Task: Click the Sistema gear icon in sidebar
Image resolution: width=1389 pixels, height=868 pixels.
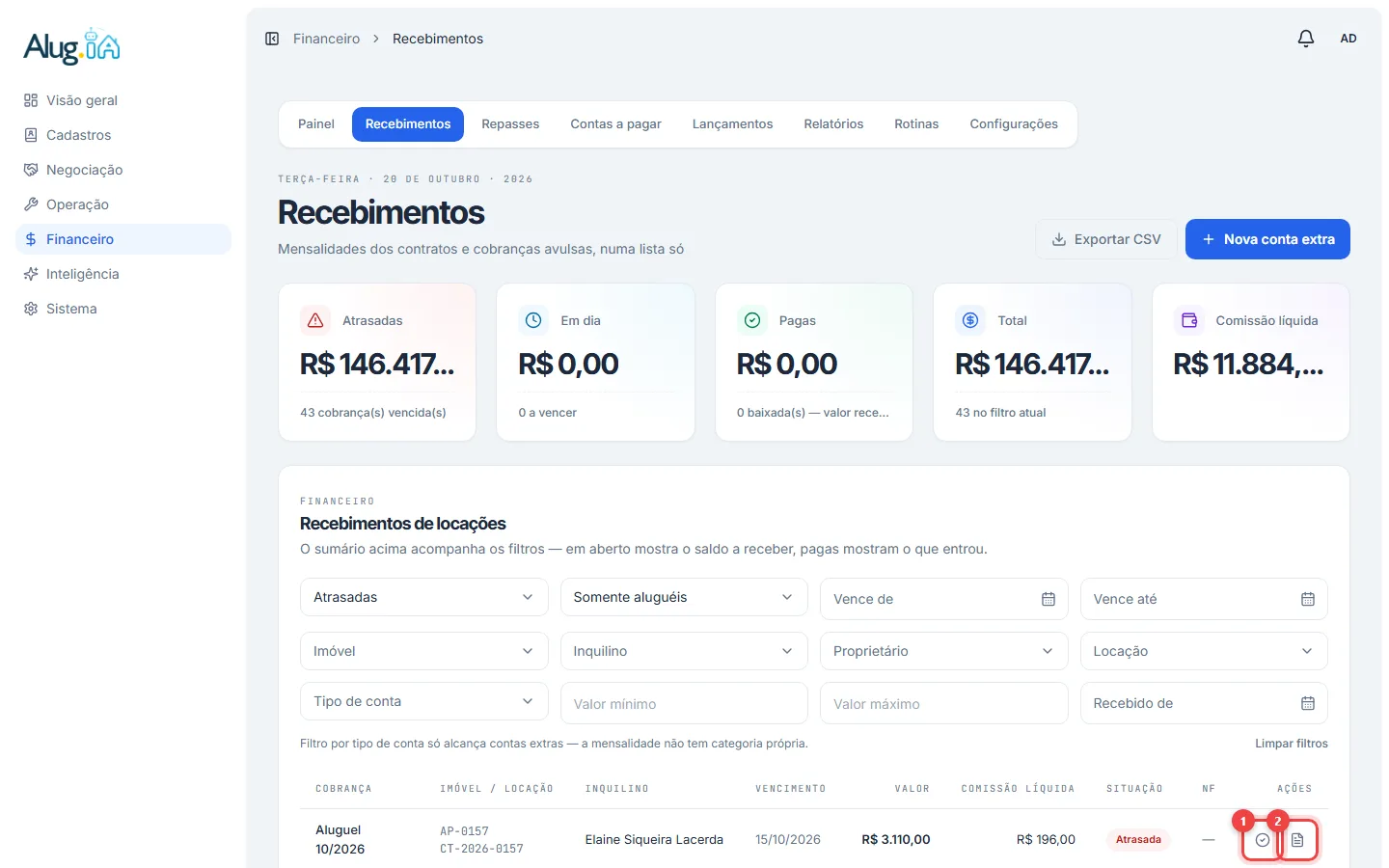Action: [31, 309]
